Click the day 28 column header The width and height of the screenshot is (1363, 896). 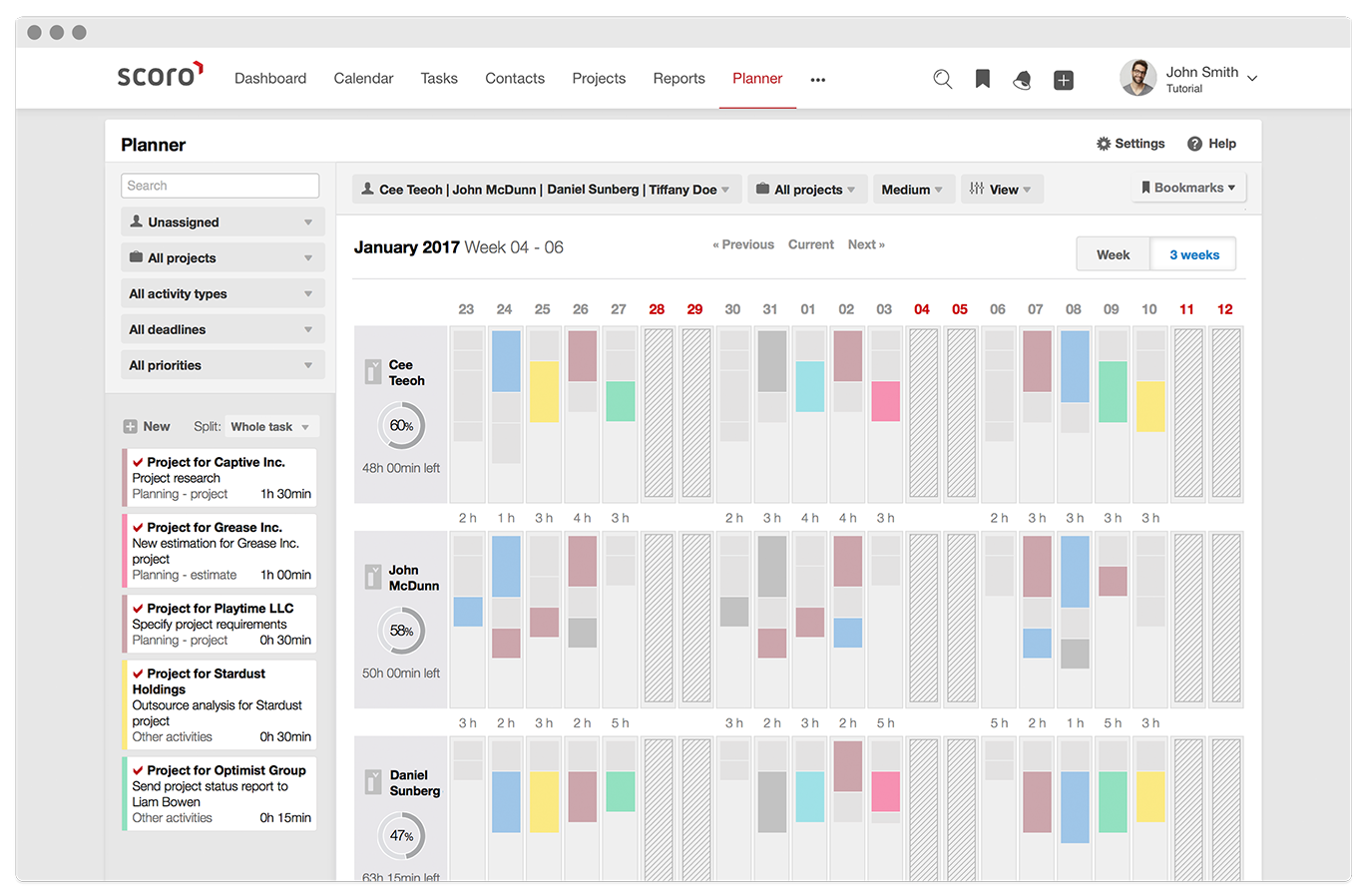657,309
